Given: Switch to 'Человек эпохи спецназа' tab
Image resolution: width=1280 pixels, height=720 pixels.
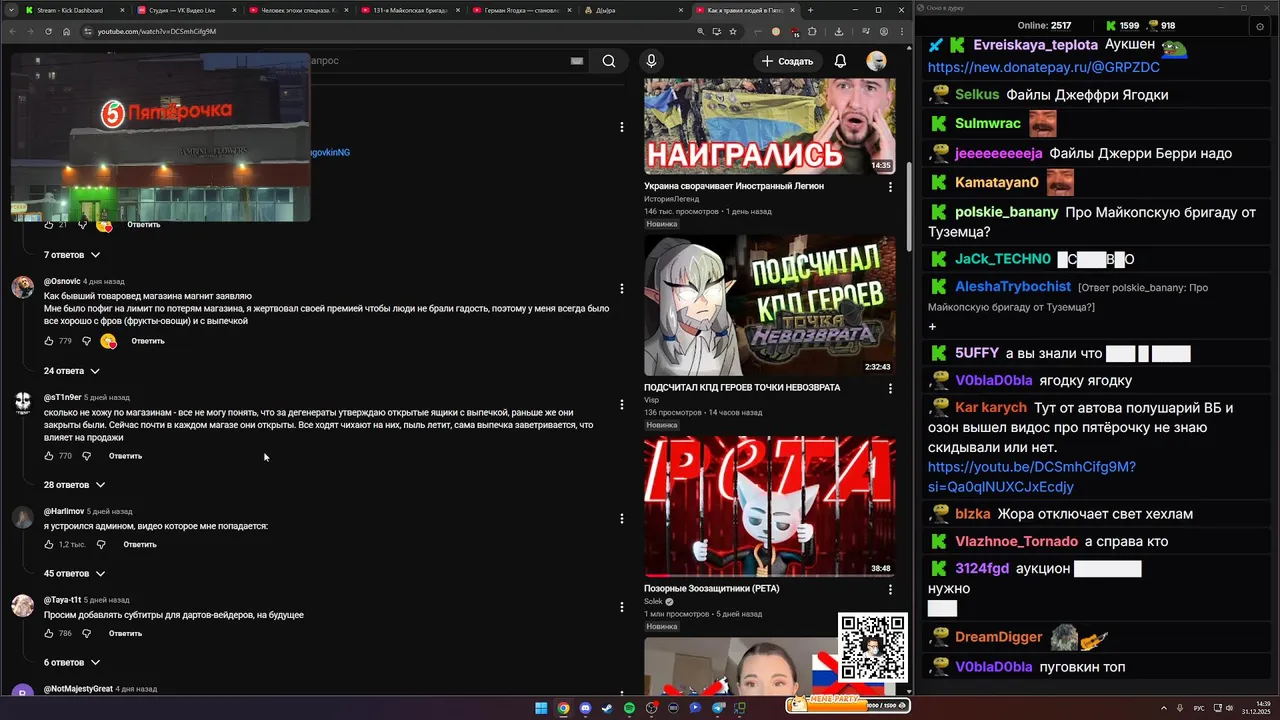Looking at the screenshot, I should (297, 10).
